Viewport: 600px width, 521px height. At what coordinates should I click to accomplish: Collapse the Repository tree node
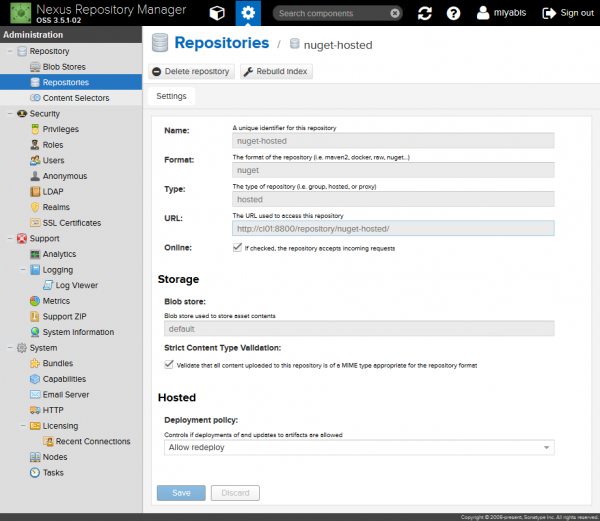tap(10, 51)
